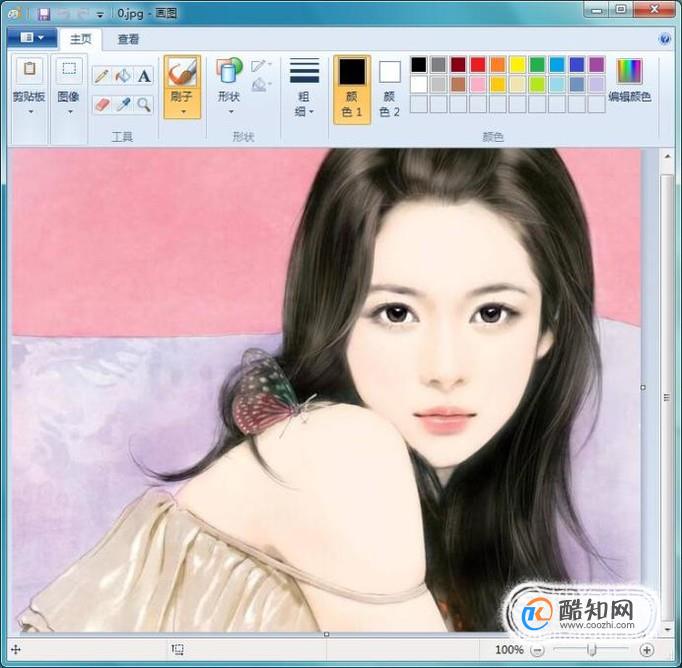Click the line thickness (粗细) icon
This screenshot has width=682, height=668.
[x=304, y=71]
